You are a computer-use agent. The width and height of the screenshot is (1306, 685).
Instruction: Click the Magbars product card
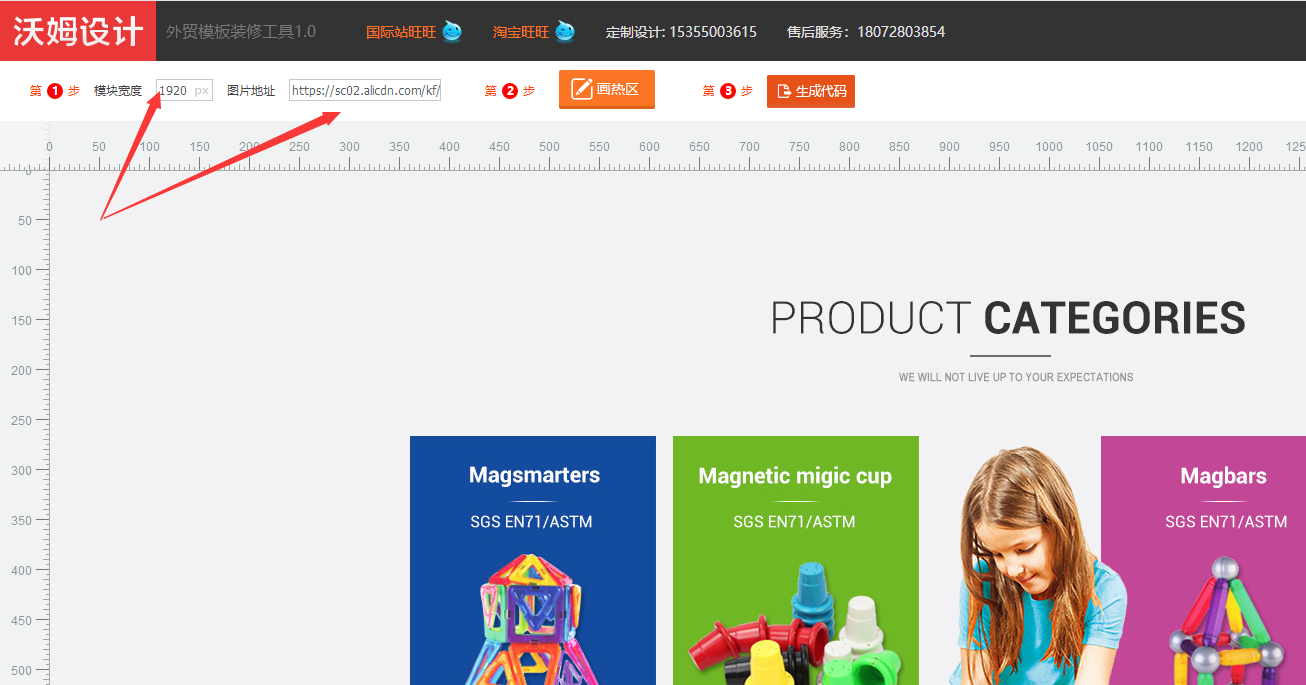click(1203, 560)
